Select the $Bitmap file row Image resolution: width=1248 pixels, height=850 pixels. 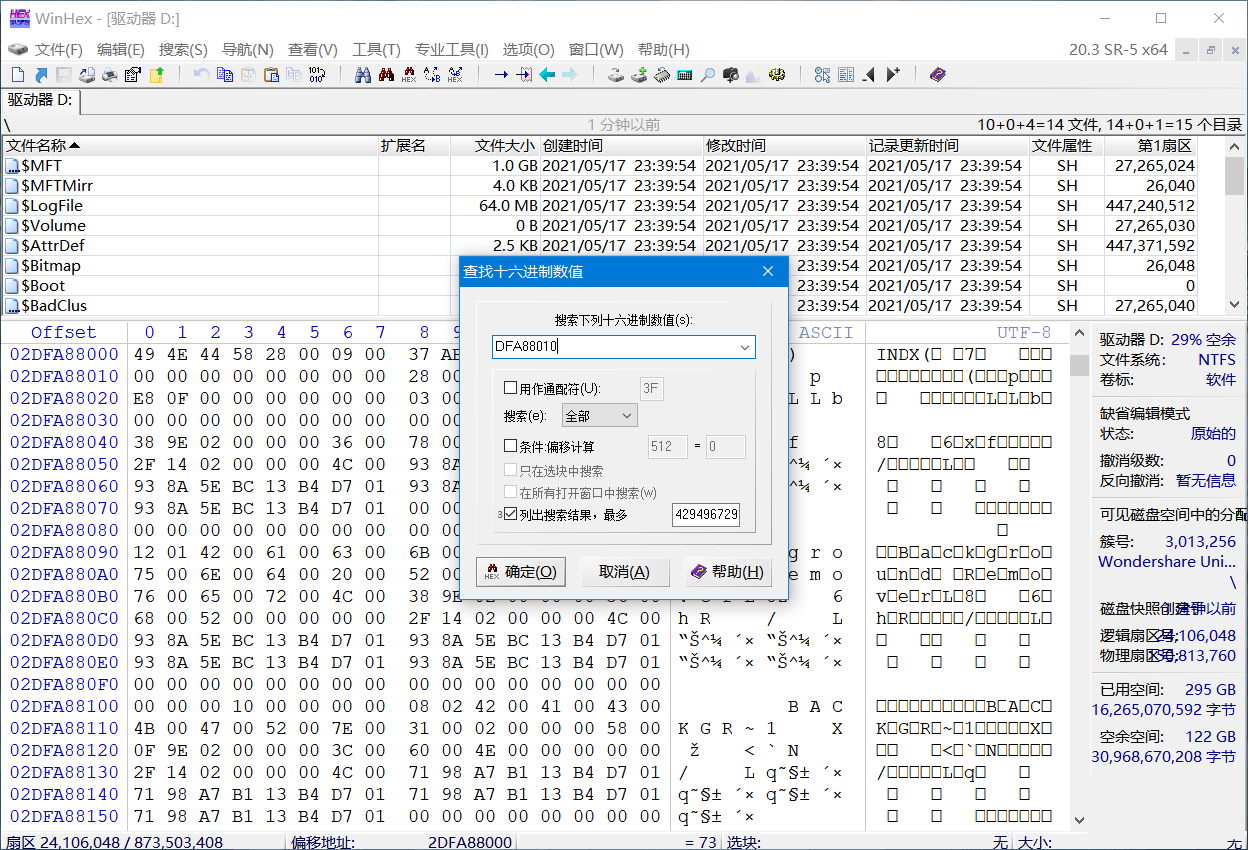[600, 265]
